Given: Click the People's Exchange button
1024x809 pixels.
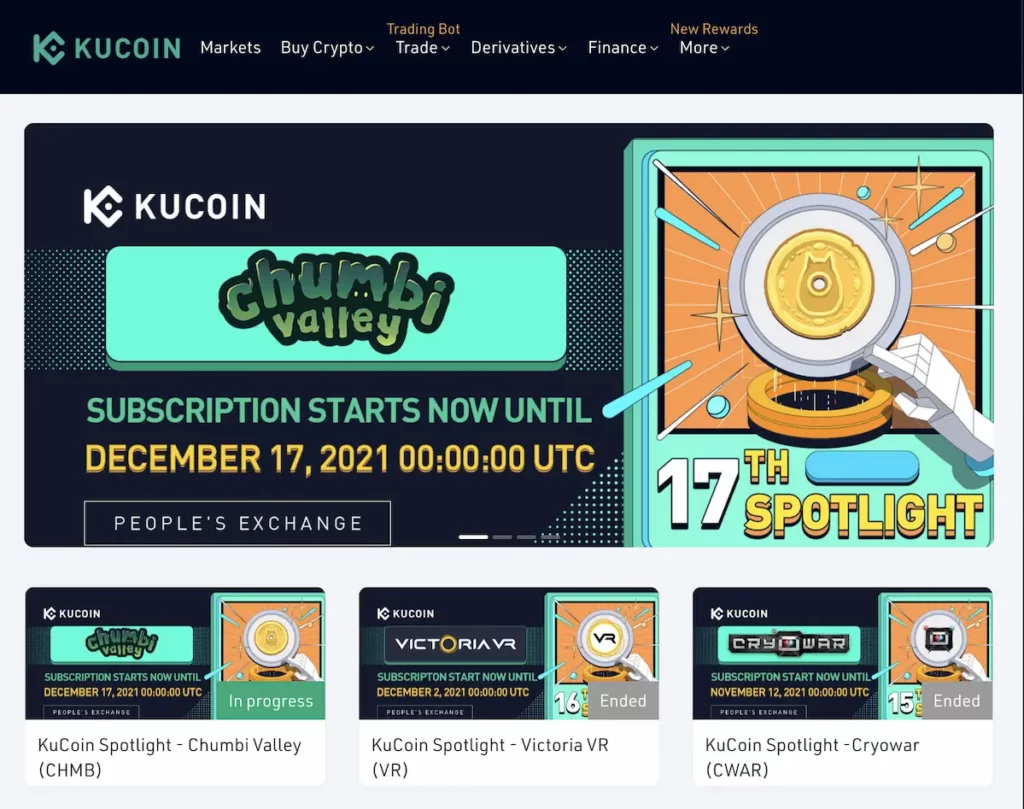Looking at the screenshot, I should point(237,523).
